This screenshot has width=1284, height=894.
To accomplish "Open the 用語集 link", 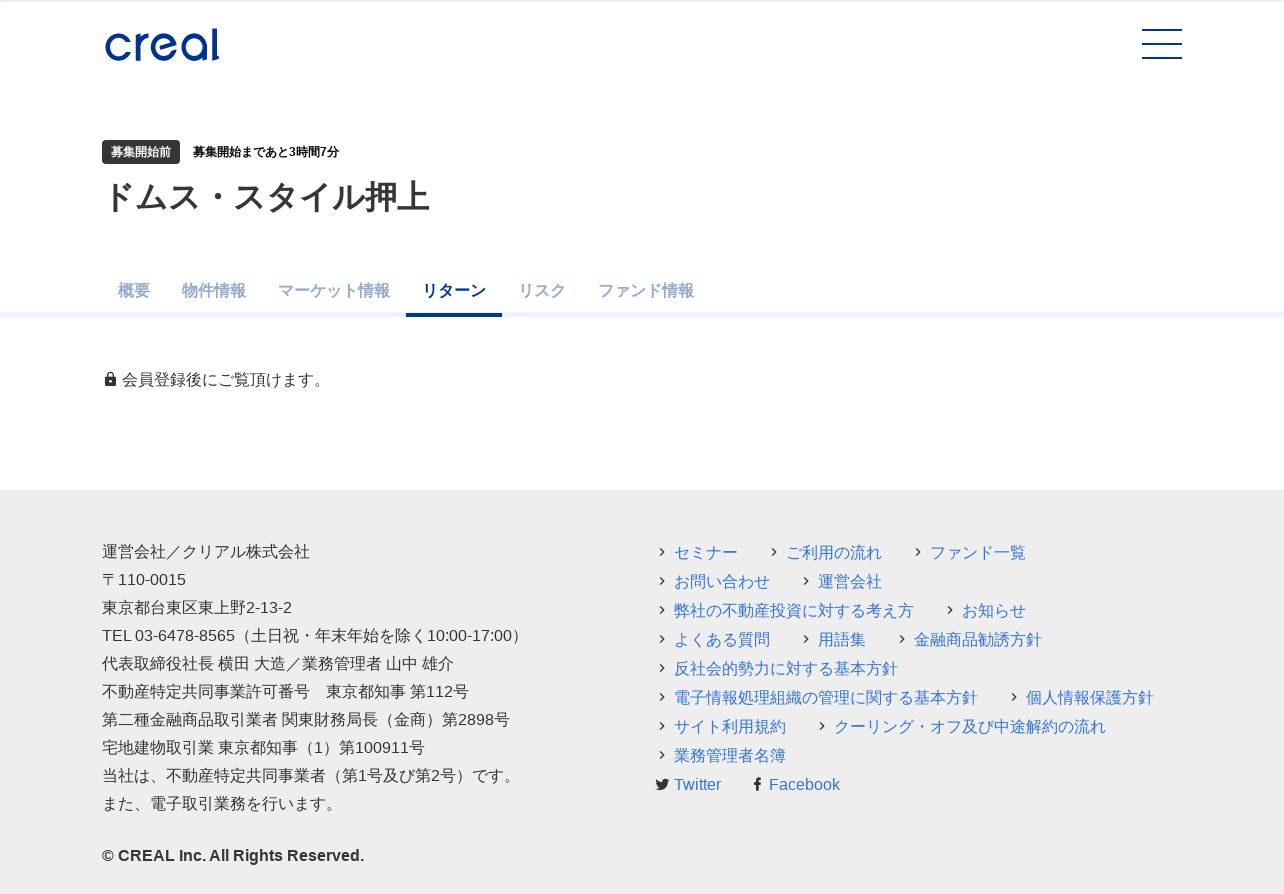I will point(842,640).
